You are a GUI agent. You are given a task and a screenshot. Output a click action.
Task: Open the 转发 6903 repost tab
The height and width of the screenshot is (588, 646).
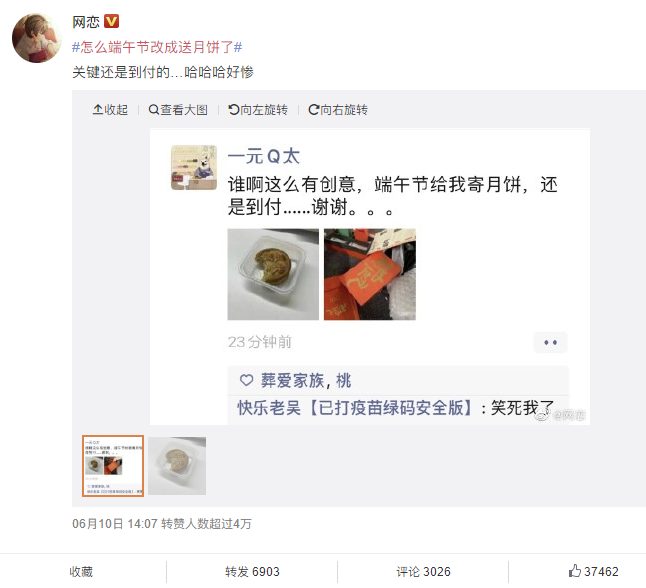click(x=252, y=572)
